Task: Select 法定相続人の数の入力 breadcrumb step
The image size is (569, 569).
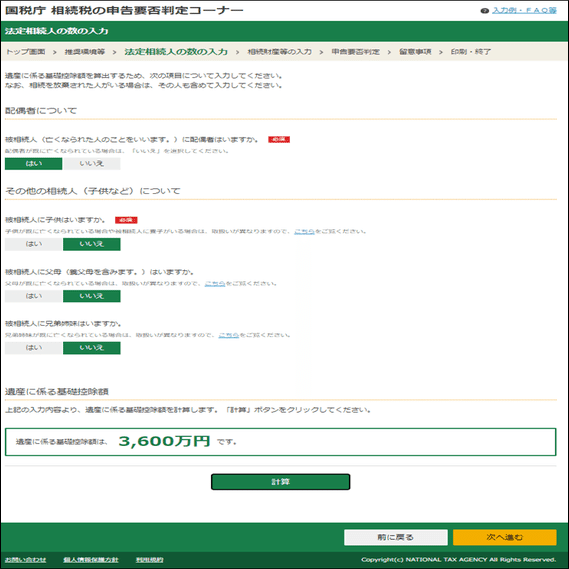Action: pos(176,52)
